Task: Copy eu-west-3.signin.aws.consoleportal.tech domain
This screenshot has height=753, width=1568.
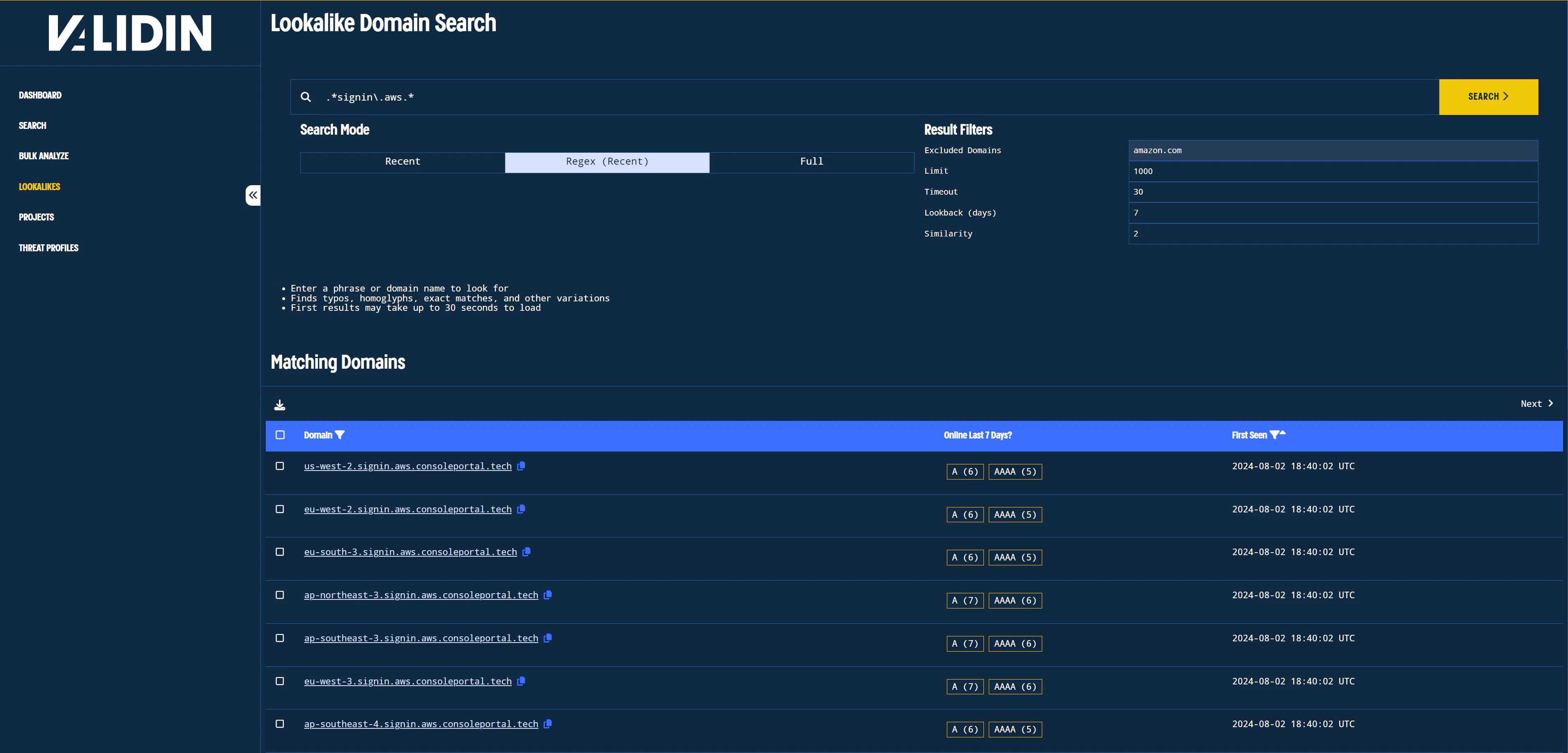Action: tap(521, 681)
